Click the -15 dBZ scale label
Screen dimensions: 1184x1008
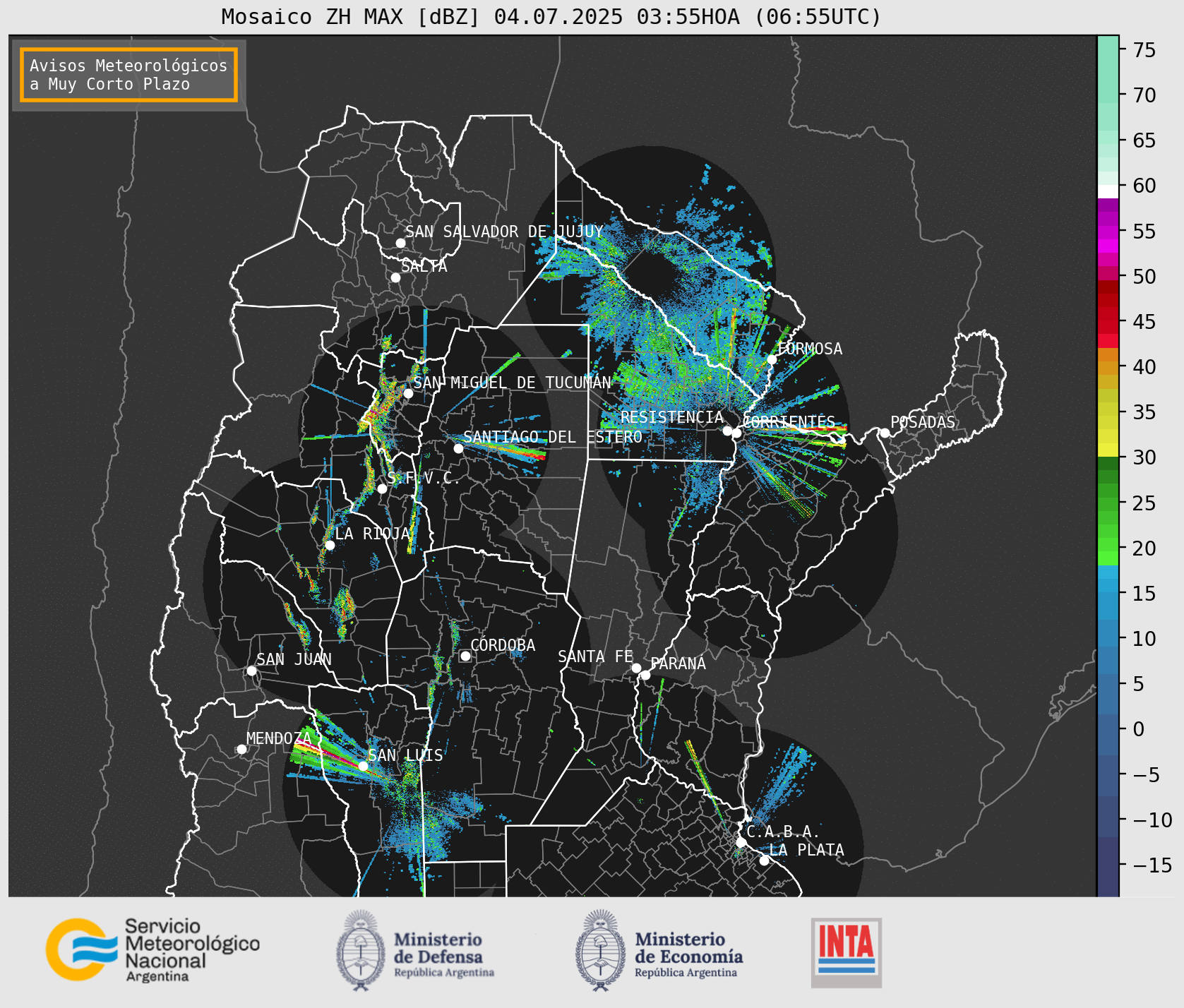1152,865
